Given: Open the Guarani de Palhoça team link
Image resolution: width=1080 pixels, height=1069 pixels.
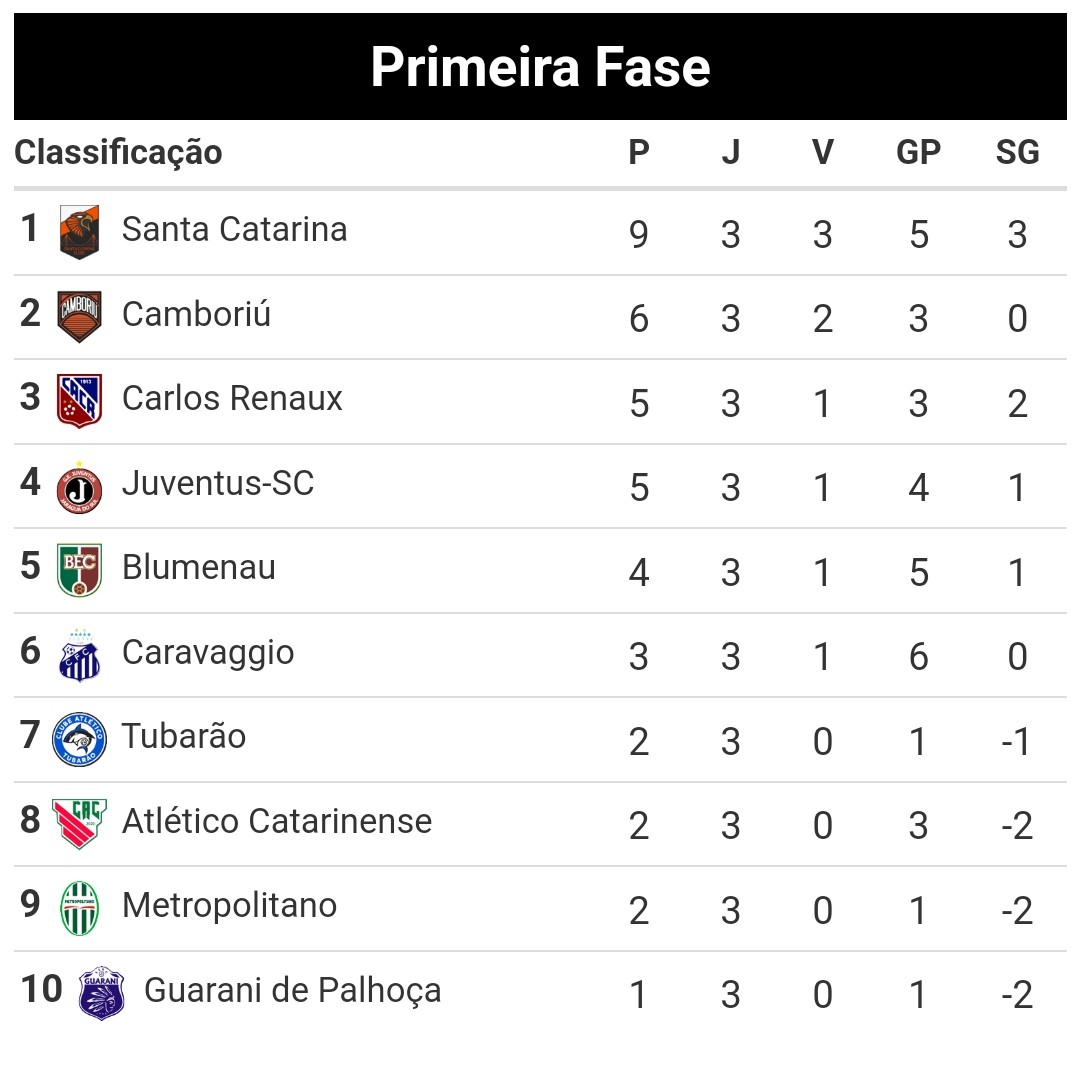Looking at the screenshot, I should coord(292,990).
